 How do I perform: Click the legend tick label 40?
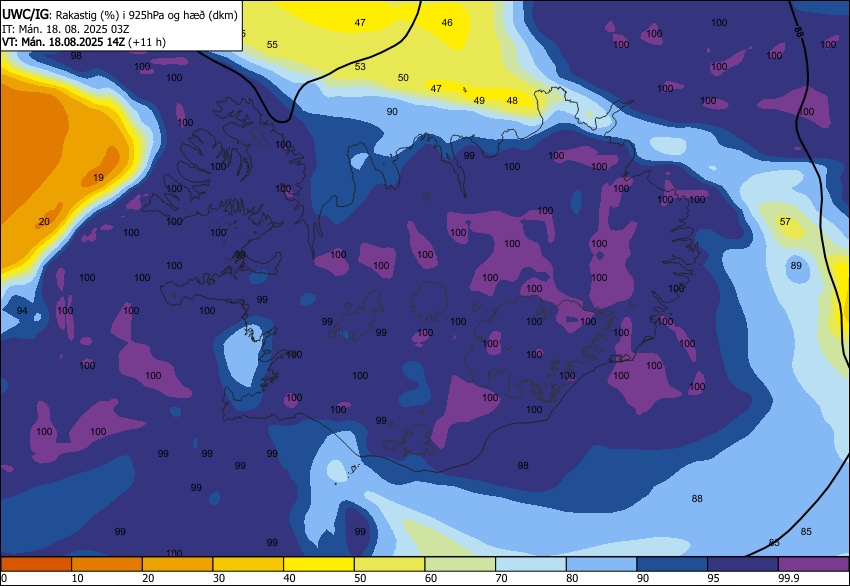click(289, 578)
